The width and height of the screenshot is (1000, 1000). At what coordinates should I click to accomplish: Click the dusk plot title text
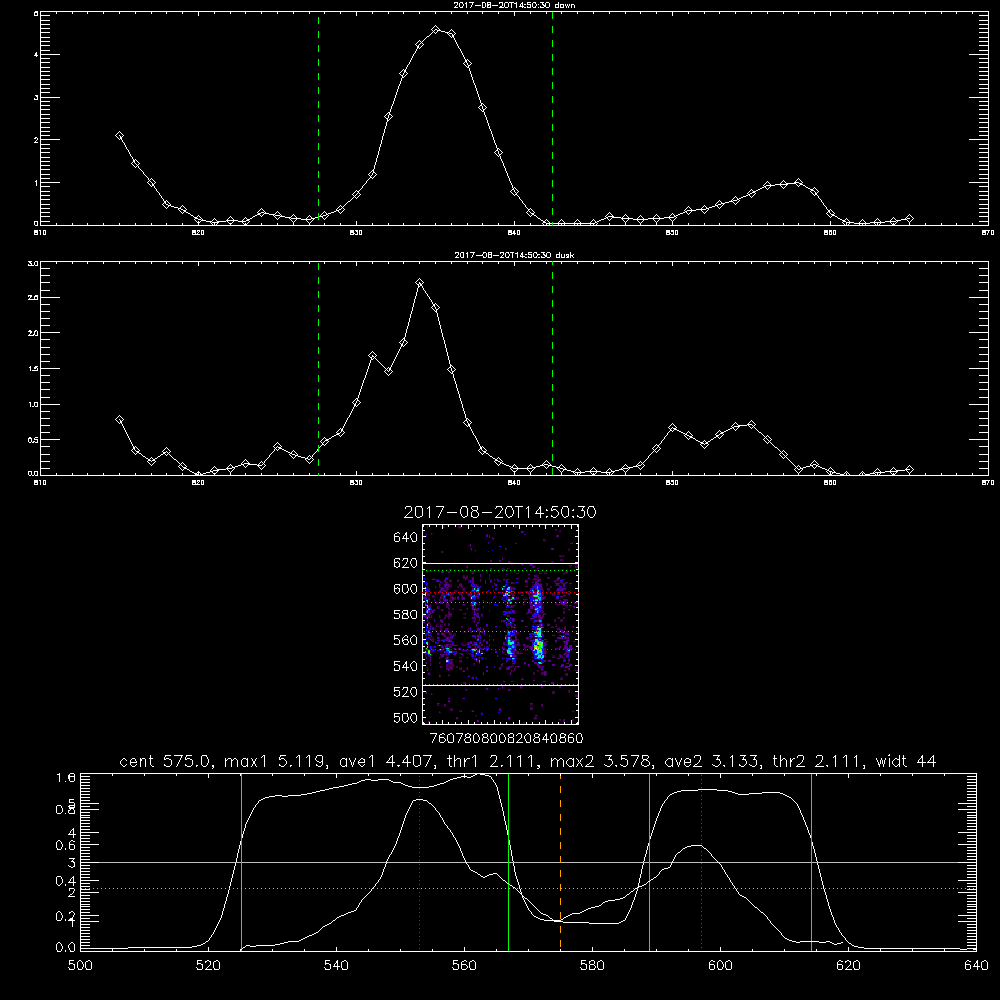point(513,255)
